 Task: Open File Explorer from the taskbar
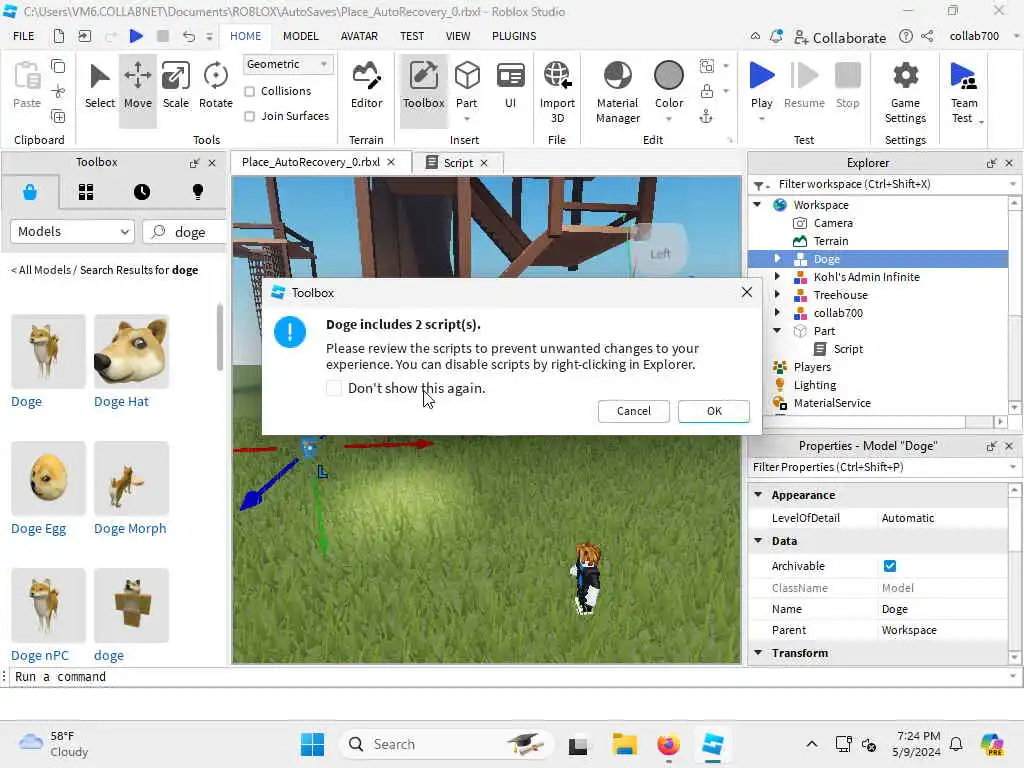pyautogui.click(x=624, y=744)
